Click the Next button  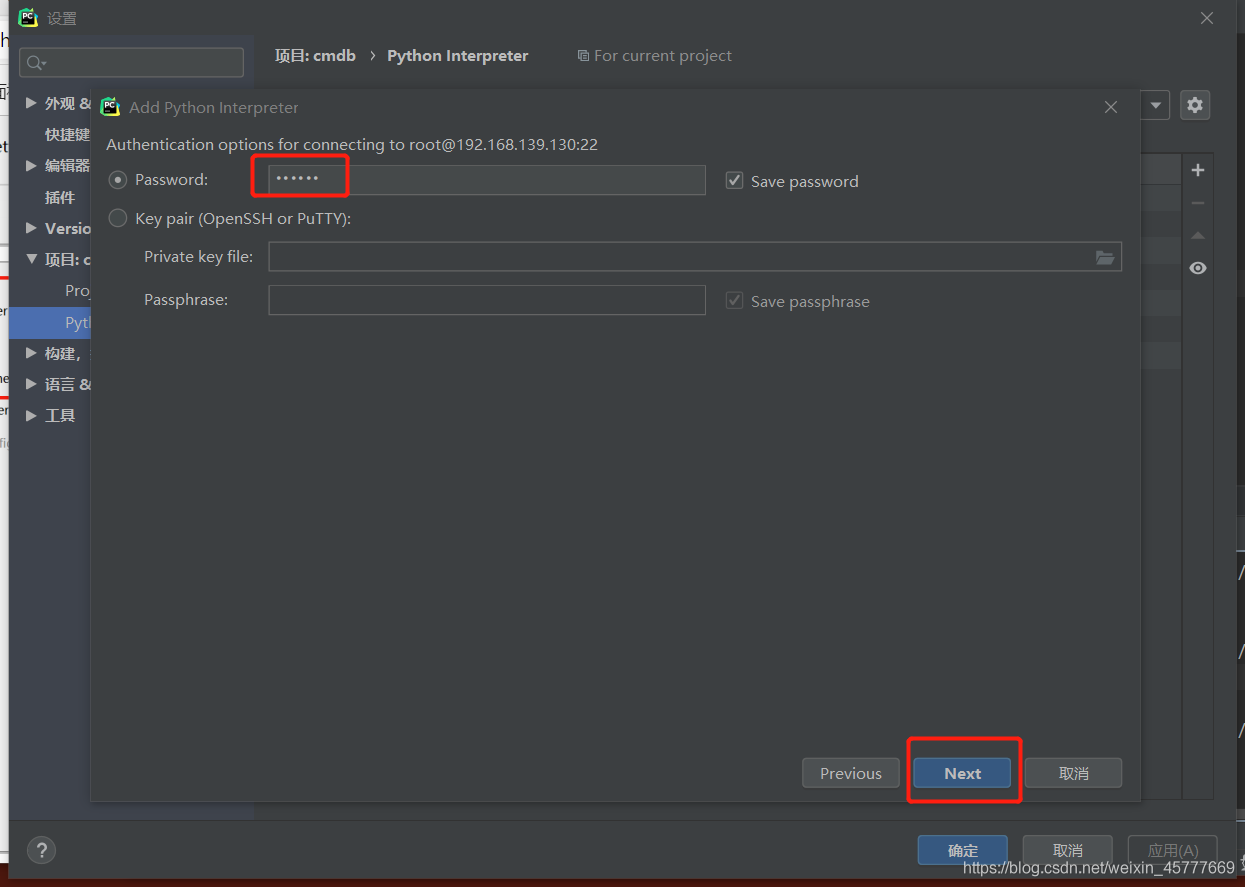click(962, 773)
